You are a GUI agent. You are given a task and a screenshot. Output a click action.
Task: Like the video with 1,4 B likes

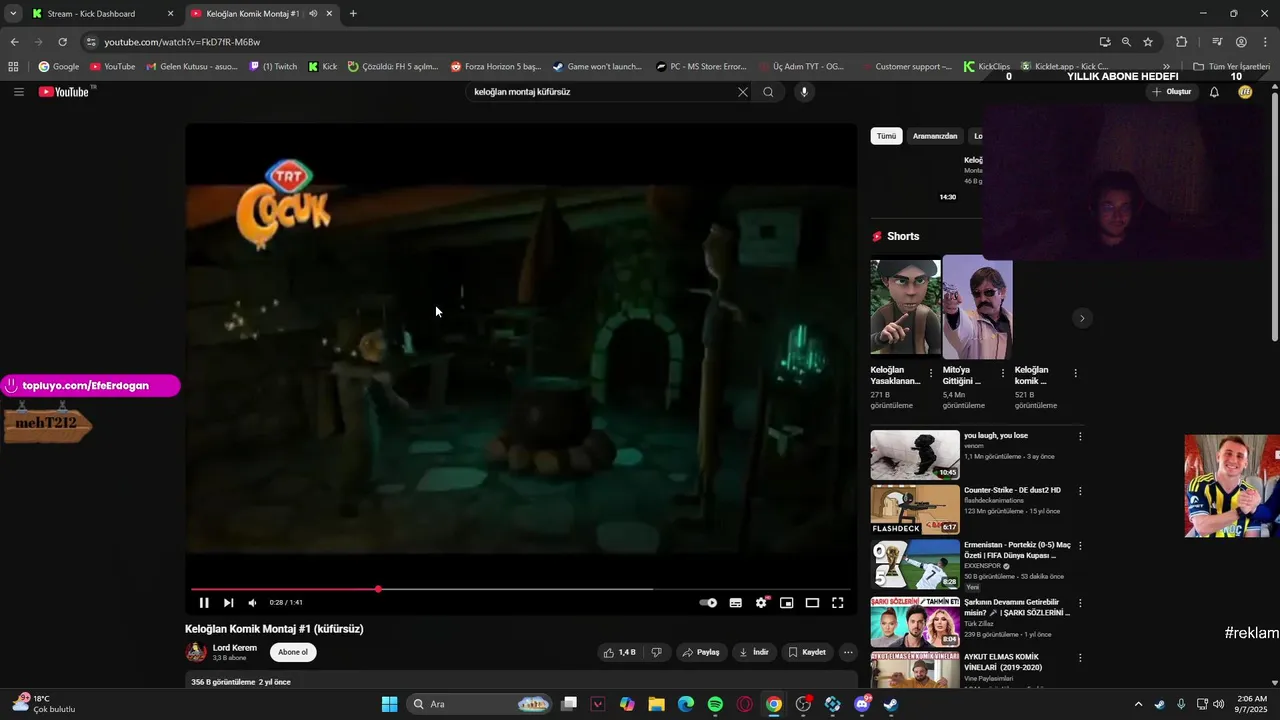[x=620, y=652]
